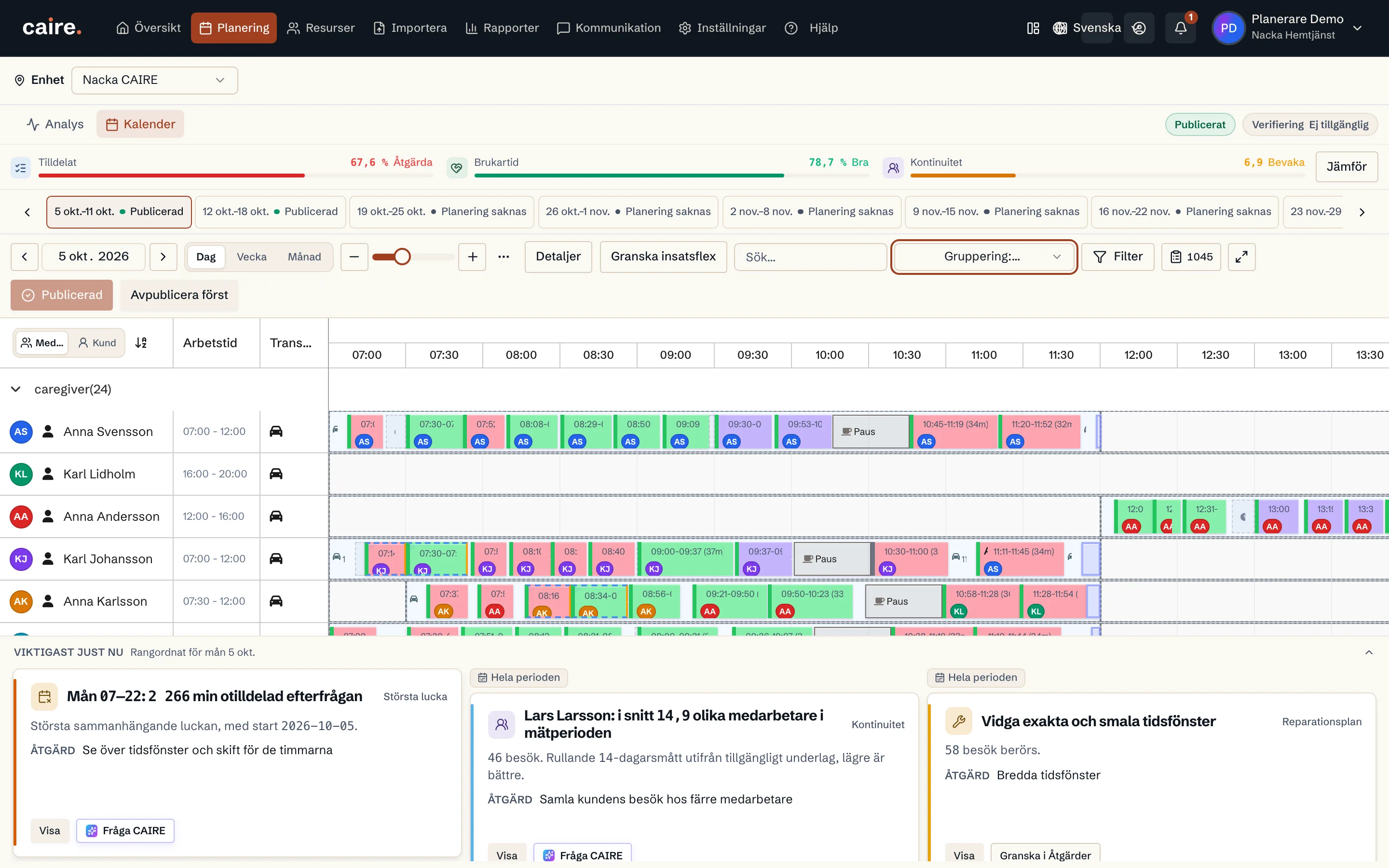Open the Gruppering dropdown

(x=984, y=257)
